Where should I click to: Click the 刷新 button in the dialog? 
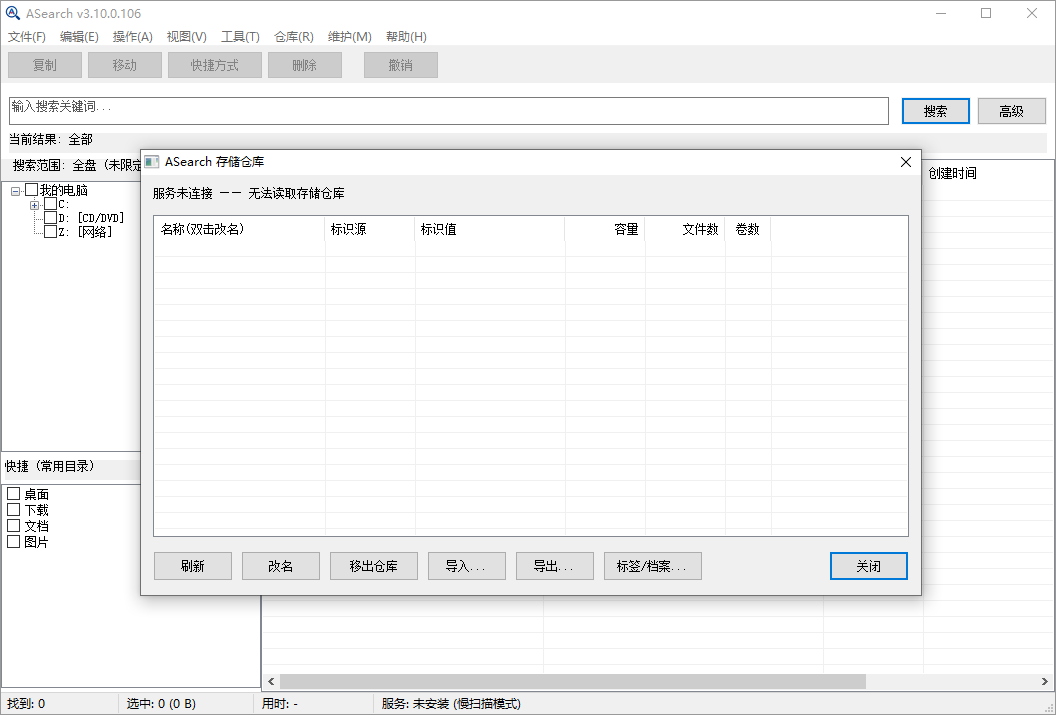click(x=193, y=566)
